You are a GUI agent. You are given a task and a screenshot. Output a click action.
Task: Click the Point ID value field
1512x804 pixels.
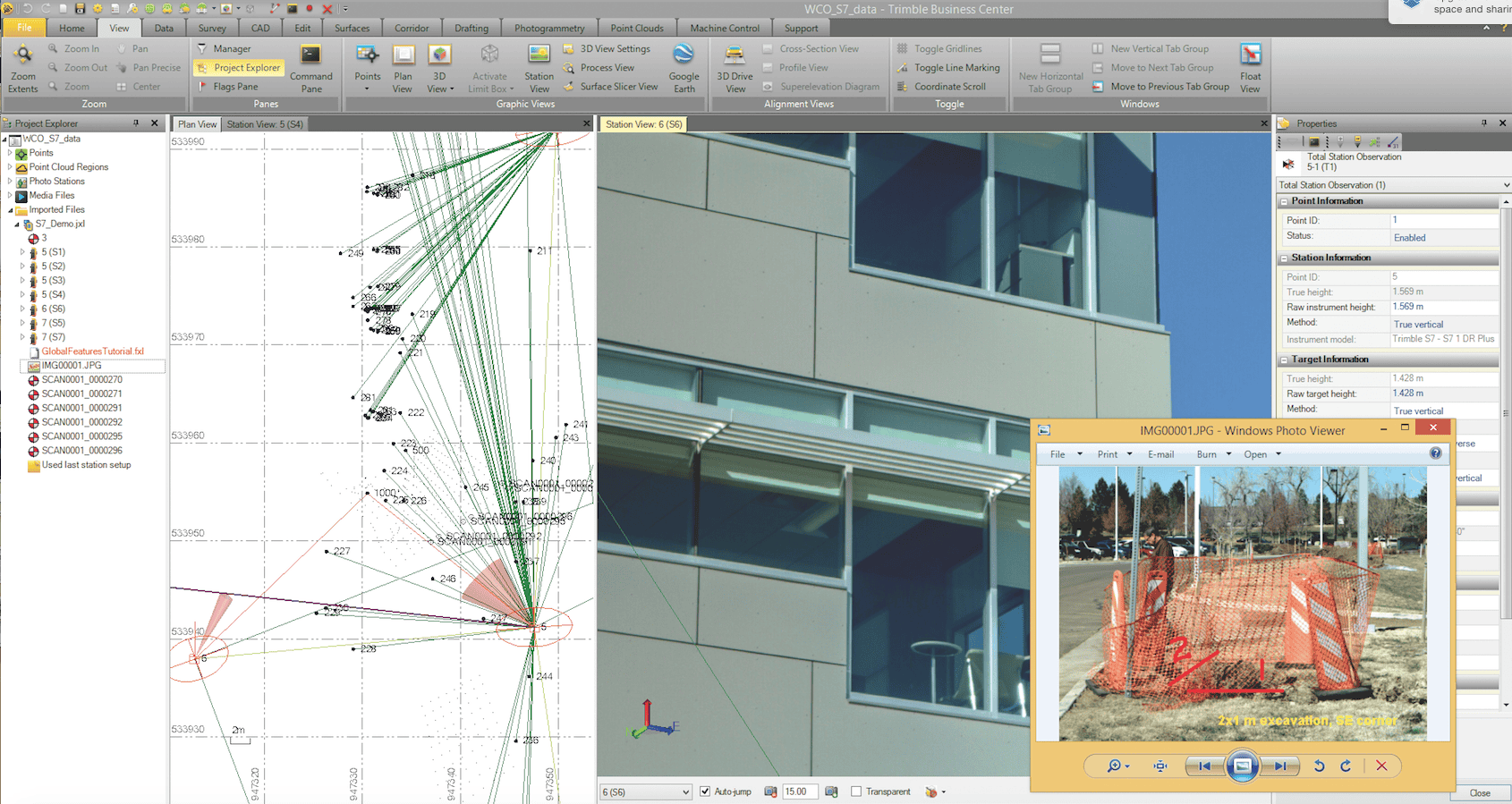click(x=1444, y=220)
